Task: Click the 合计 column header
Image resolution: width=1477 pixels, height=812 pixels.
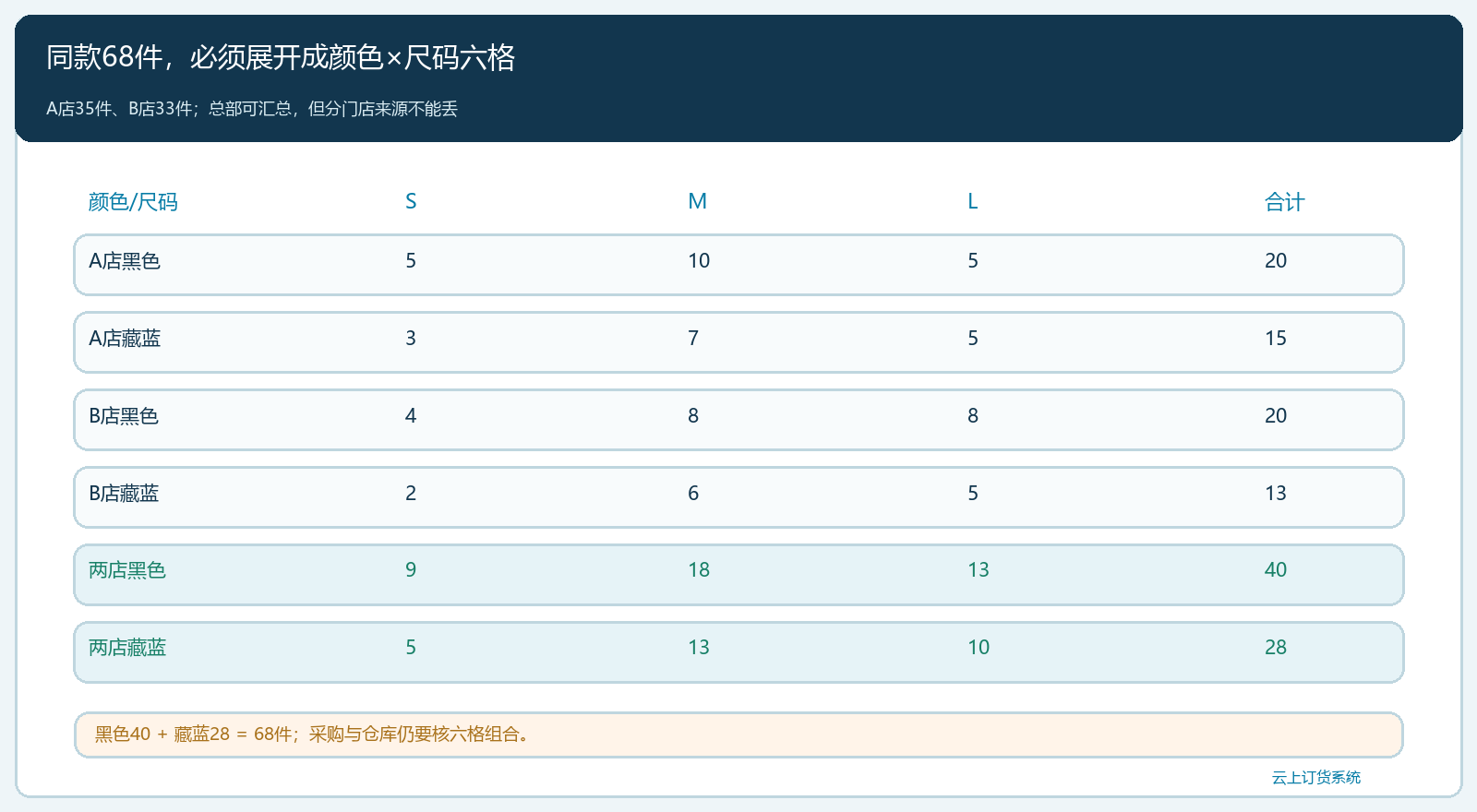Action: (1284, 202)
